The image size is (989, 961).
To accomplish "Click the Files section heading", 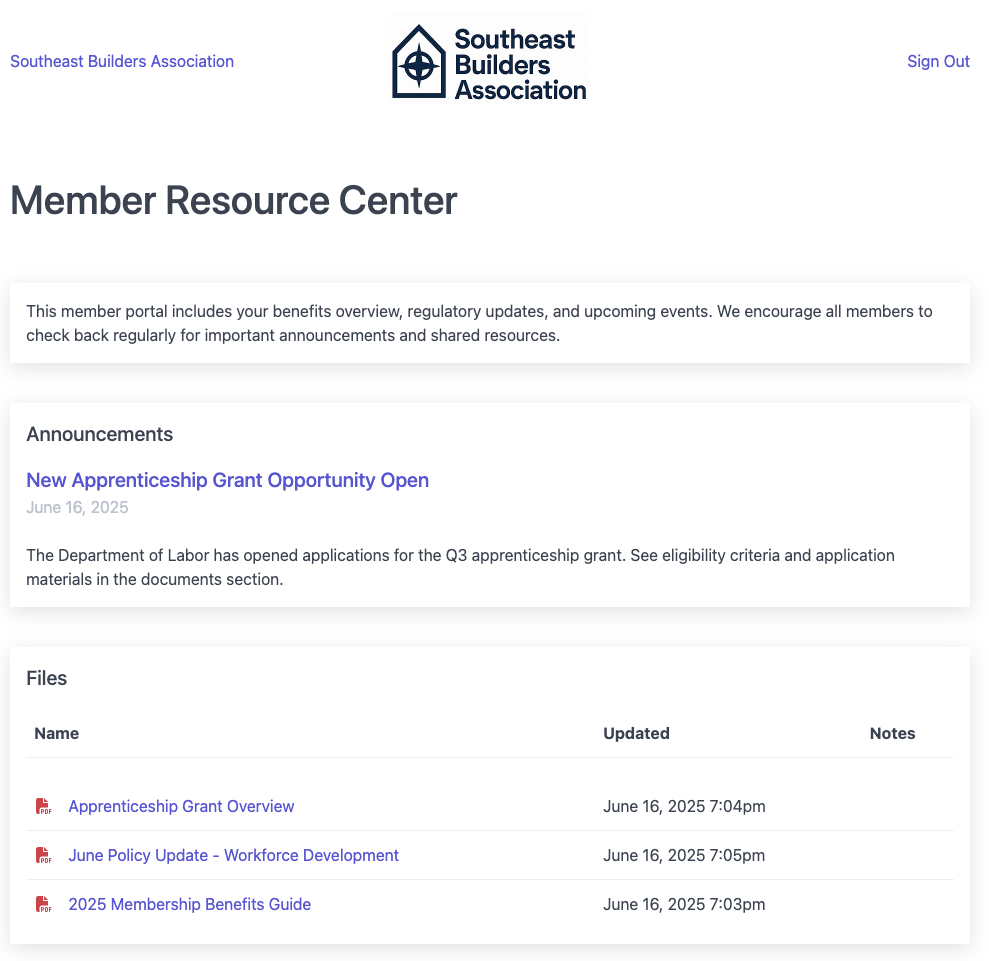I will (47, 678).
